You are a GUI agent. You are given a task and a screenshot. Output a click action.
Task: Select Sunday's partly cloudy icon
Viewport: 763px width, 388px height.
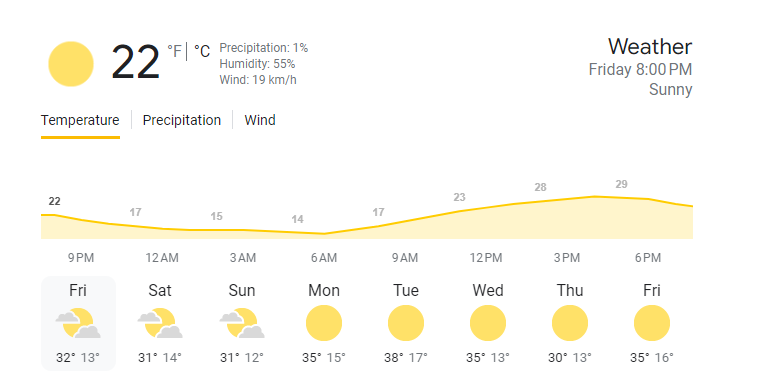pos(242,323)
